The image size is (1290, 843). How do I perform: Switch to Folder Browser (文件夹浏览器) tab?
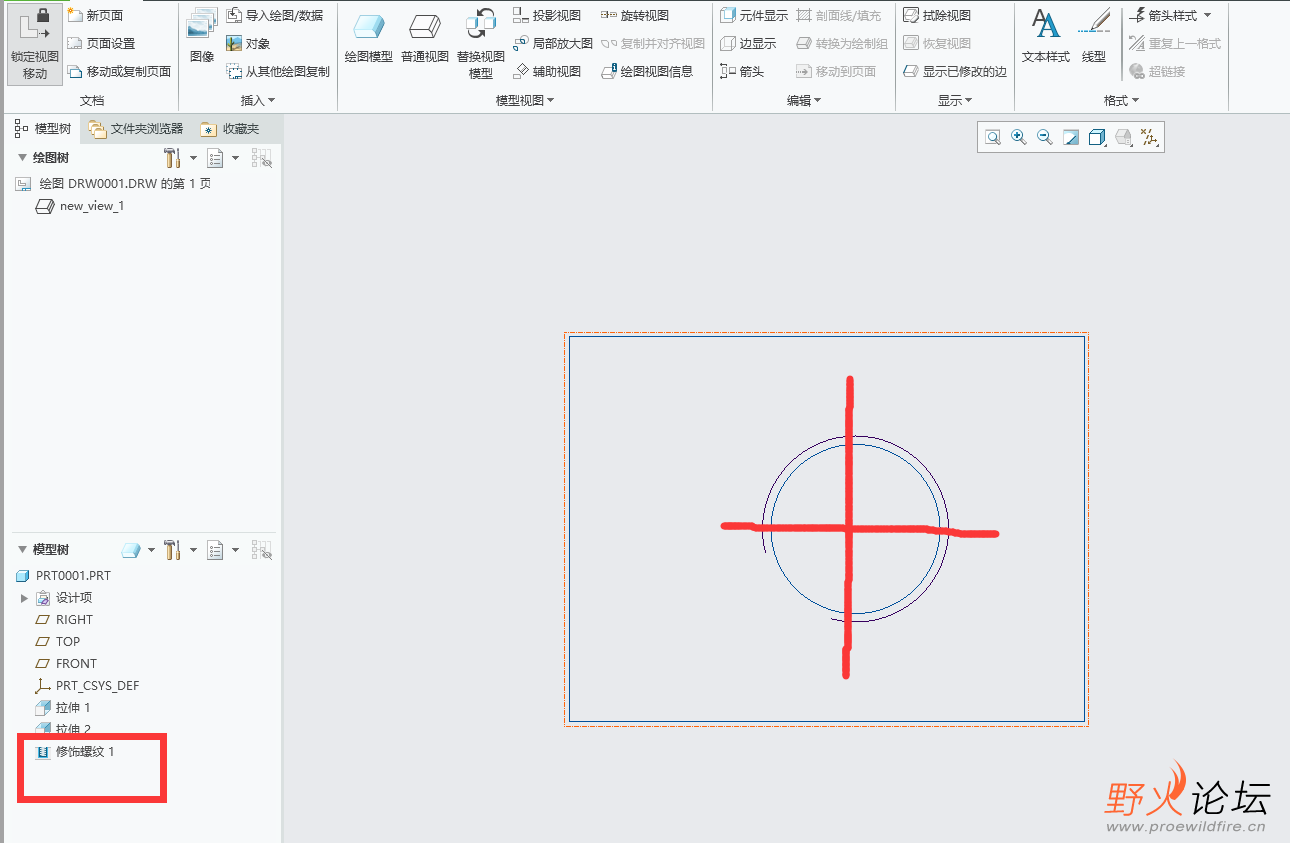[x=135, y=129]
